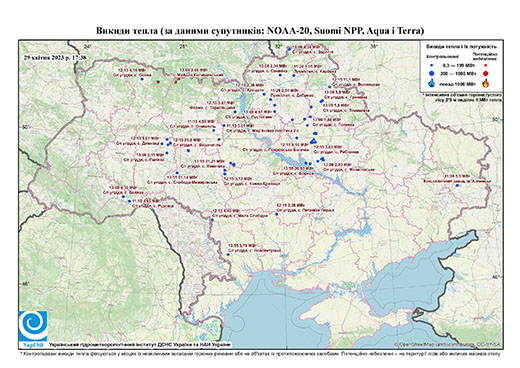Click the 36° longitude label on the top edge
Viewport: 520px width, 368px height.
click(374, 46)
